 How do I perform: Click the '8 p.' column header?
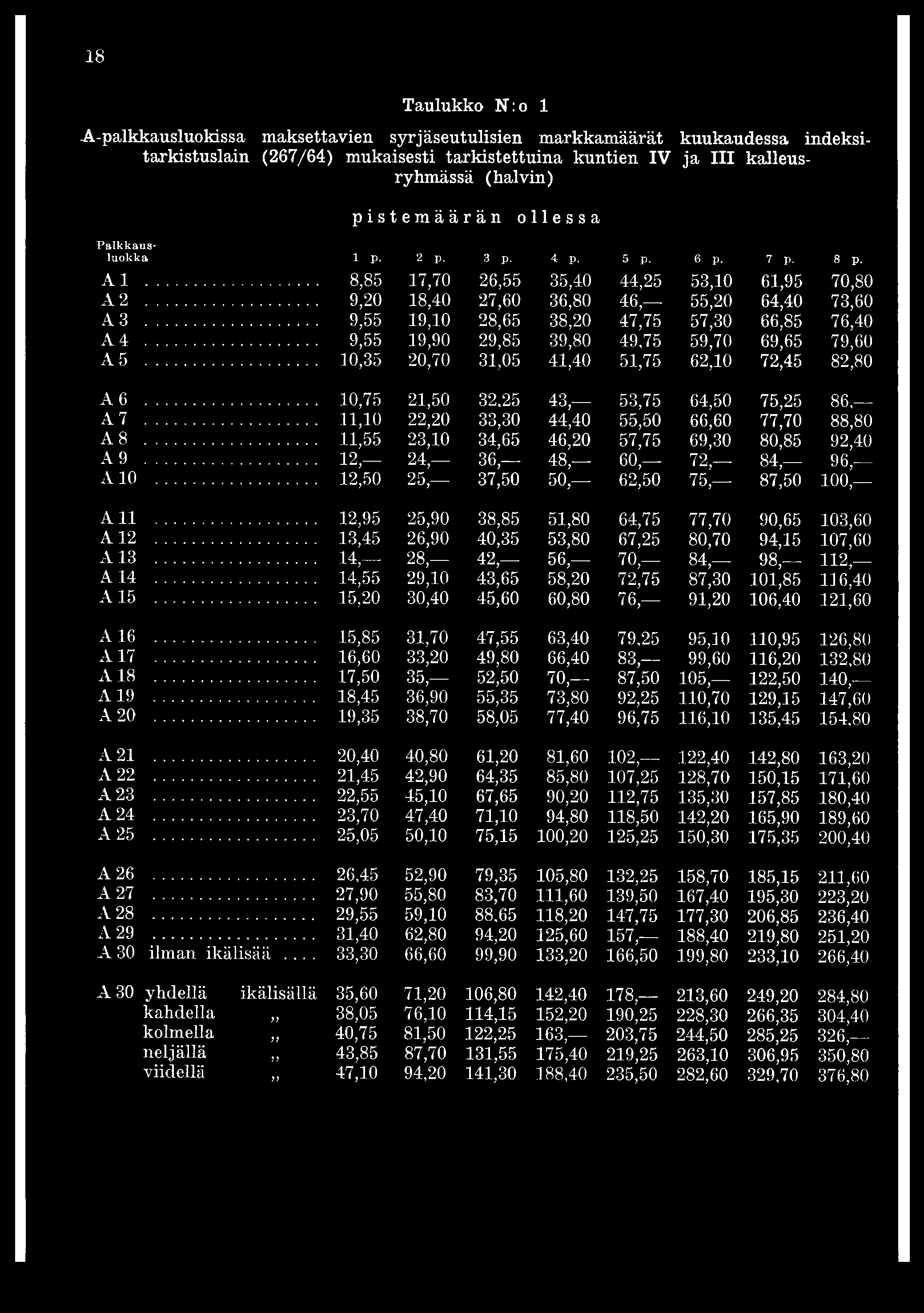pos(848,259)
